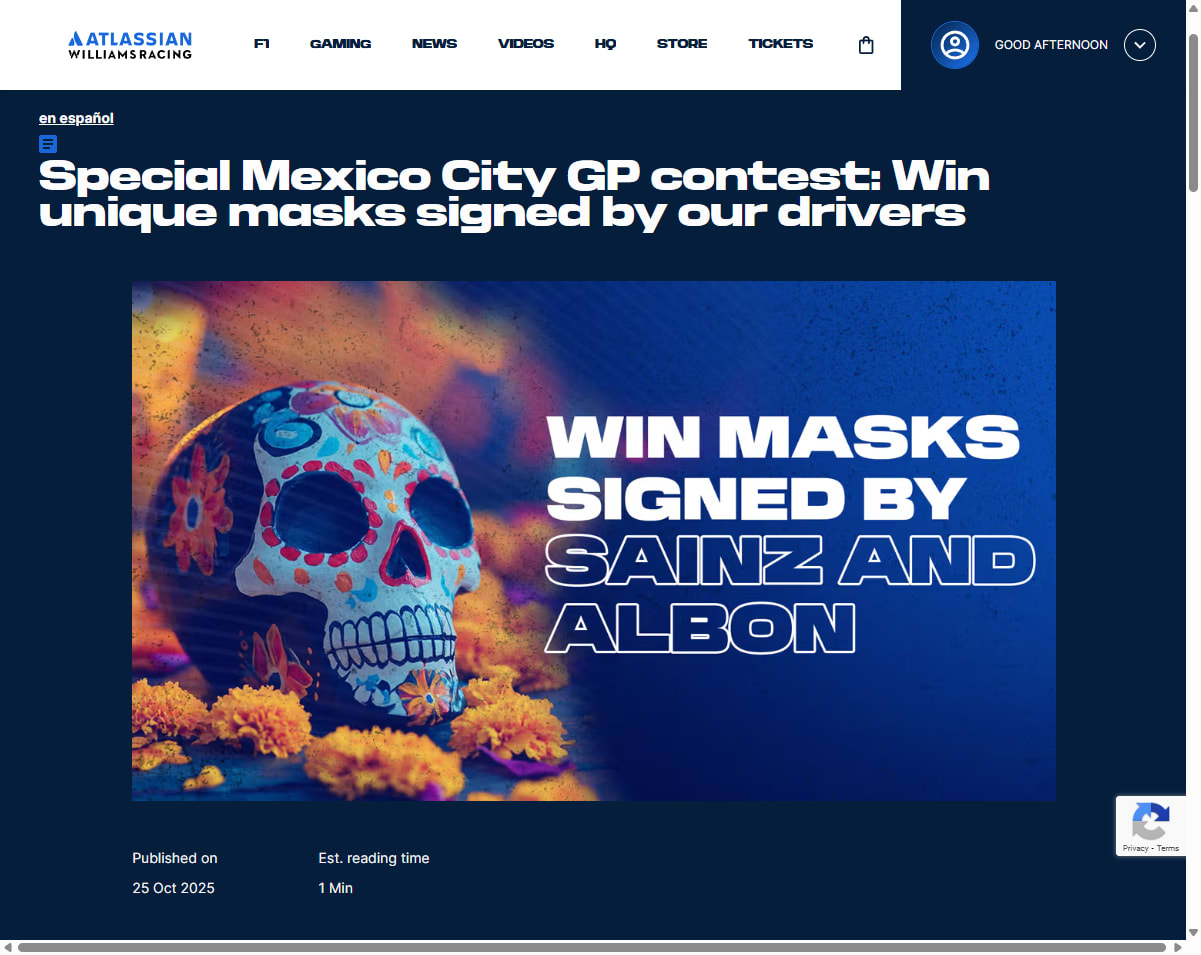1201x955 pixels.
Task: Open the Tickets navigation link
Action: coord(781,44)
